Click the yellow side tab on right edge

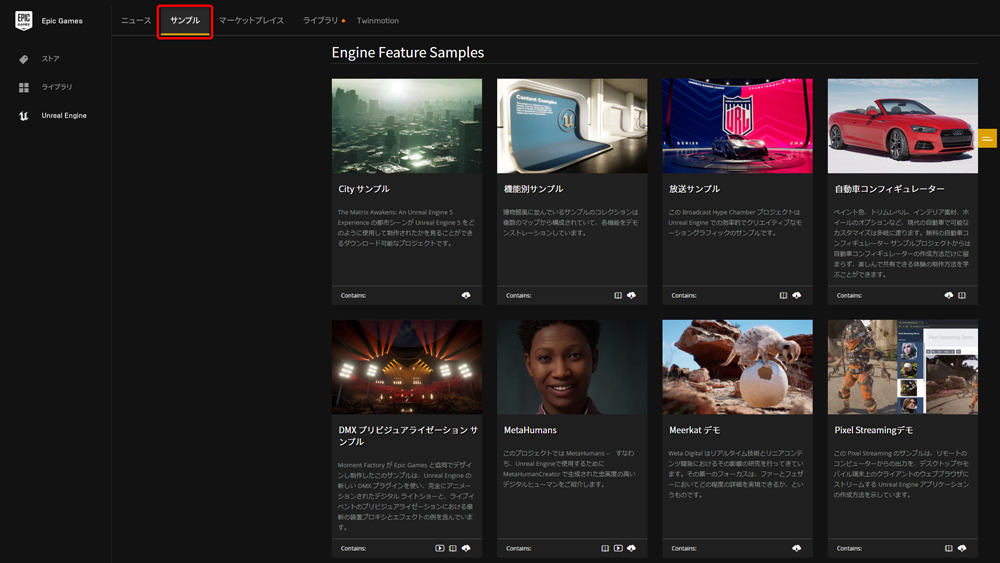click(x=987, y=138)
